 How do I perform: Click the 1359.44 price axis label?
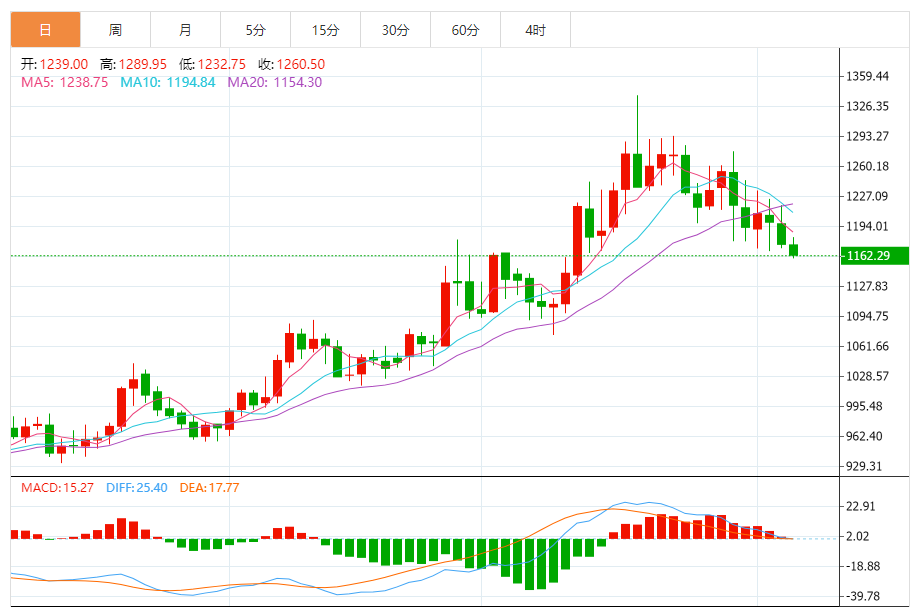[867, 76]
